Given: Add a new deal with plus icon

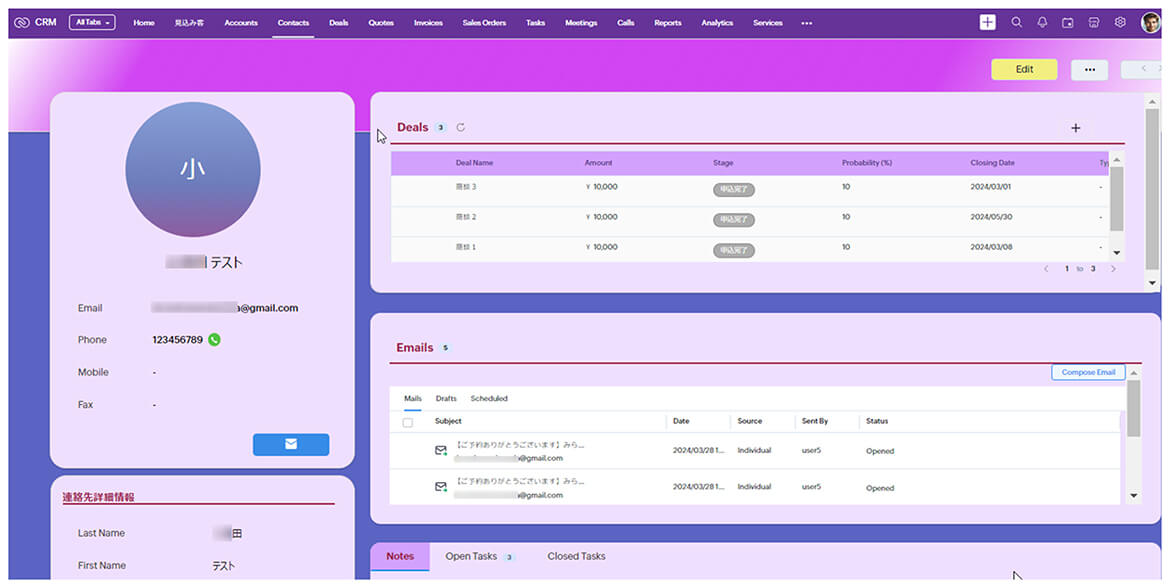Looking at the screenshot, I should pyautogui.click(x=1076, y=128).
